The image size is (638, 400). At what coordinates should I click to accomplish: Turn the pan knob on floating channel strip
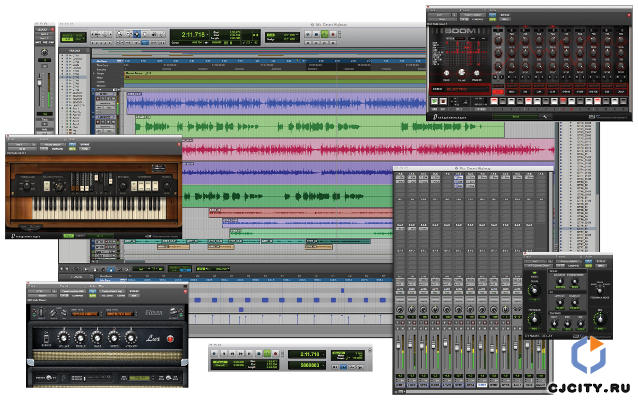(44, 52)
